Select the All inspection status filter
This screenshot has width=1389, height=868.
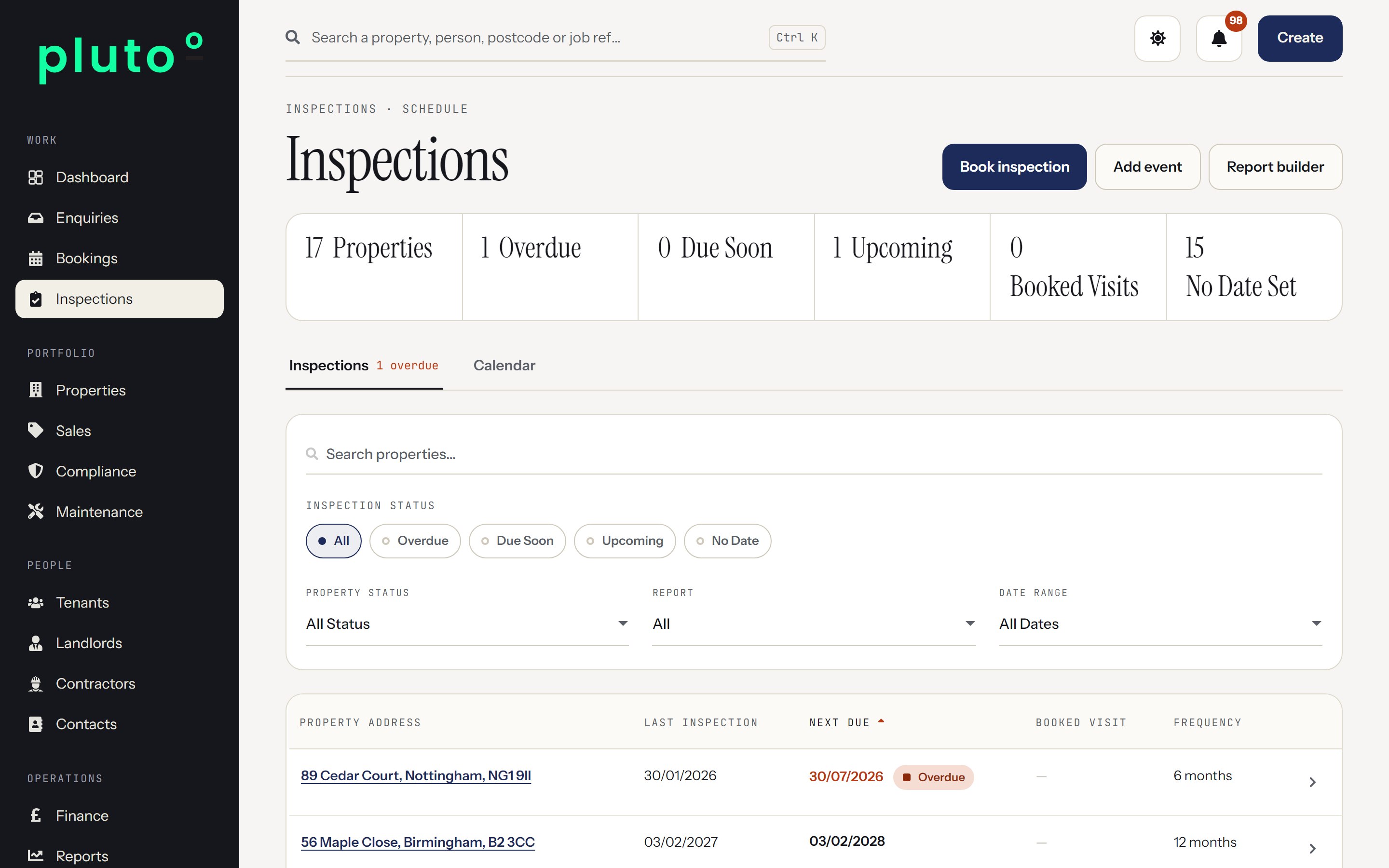click(333, 541)
